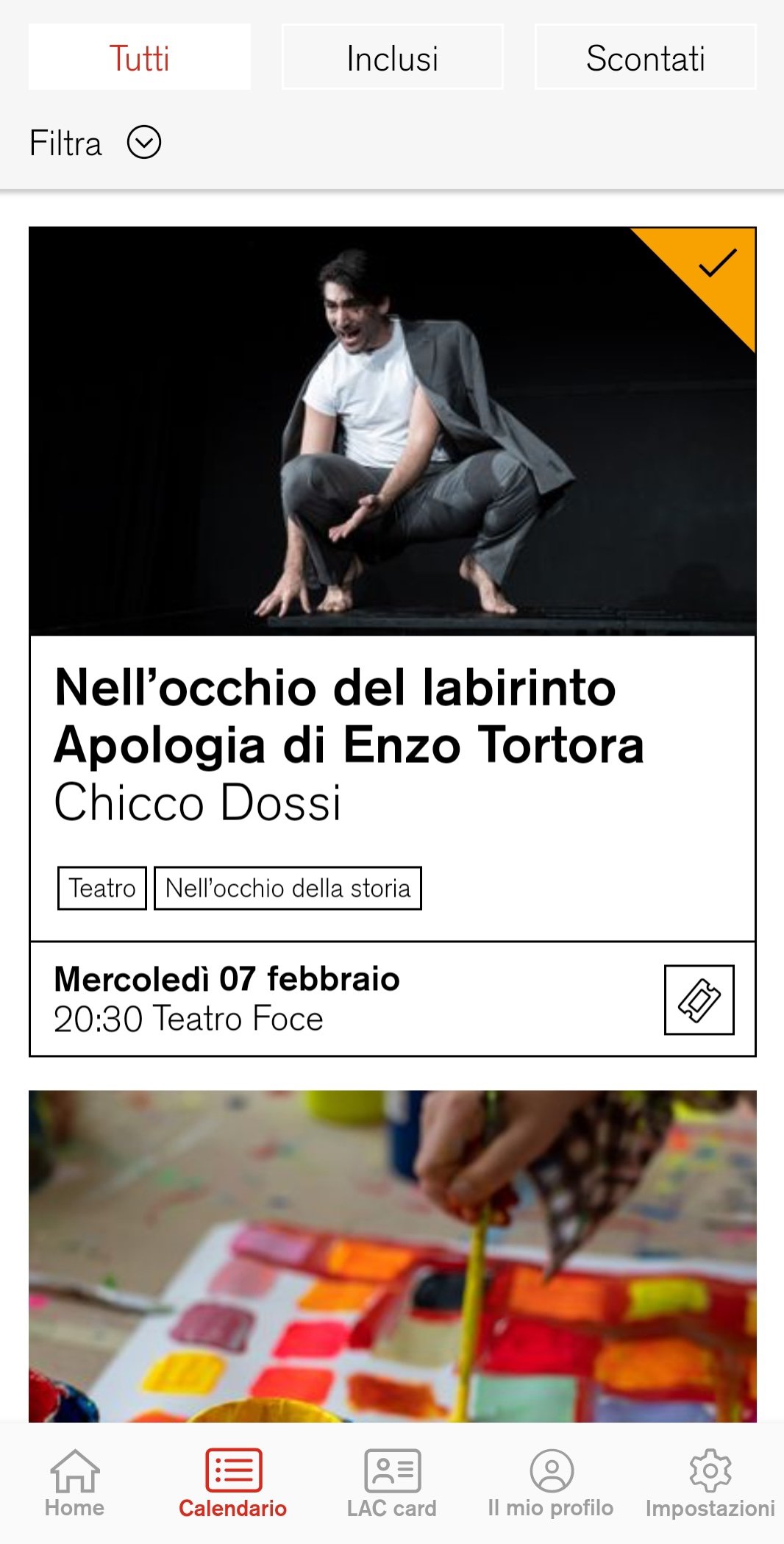784x1544 pixels.
Task: Select the Calendario list icon
Action: pyautogui.click(x=233, y=1471)
